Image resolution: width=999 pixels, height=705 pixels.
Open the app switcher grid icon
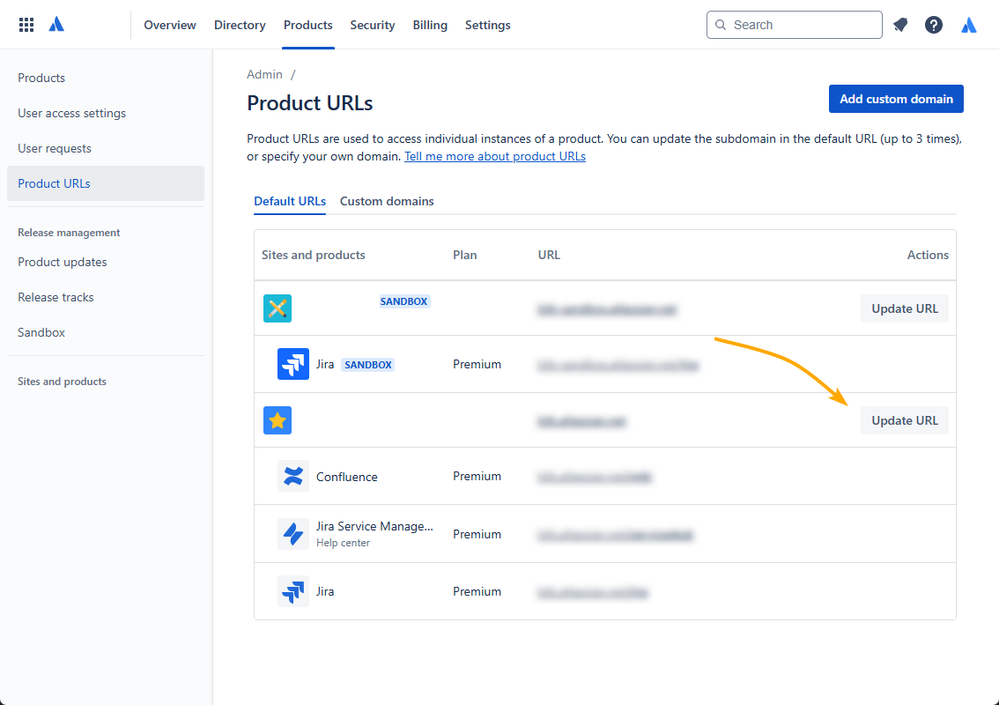[26, 25]
